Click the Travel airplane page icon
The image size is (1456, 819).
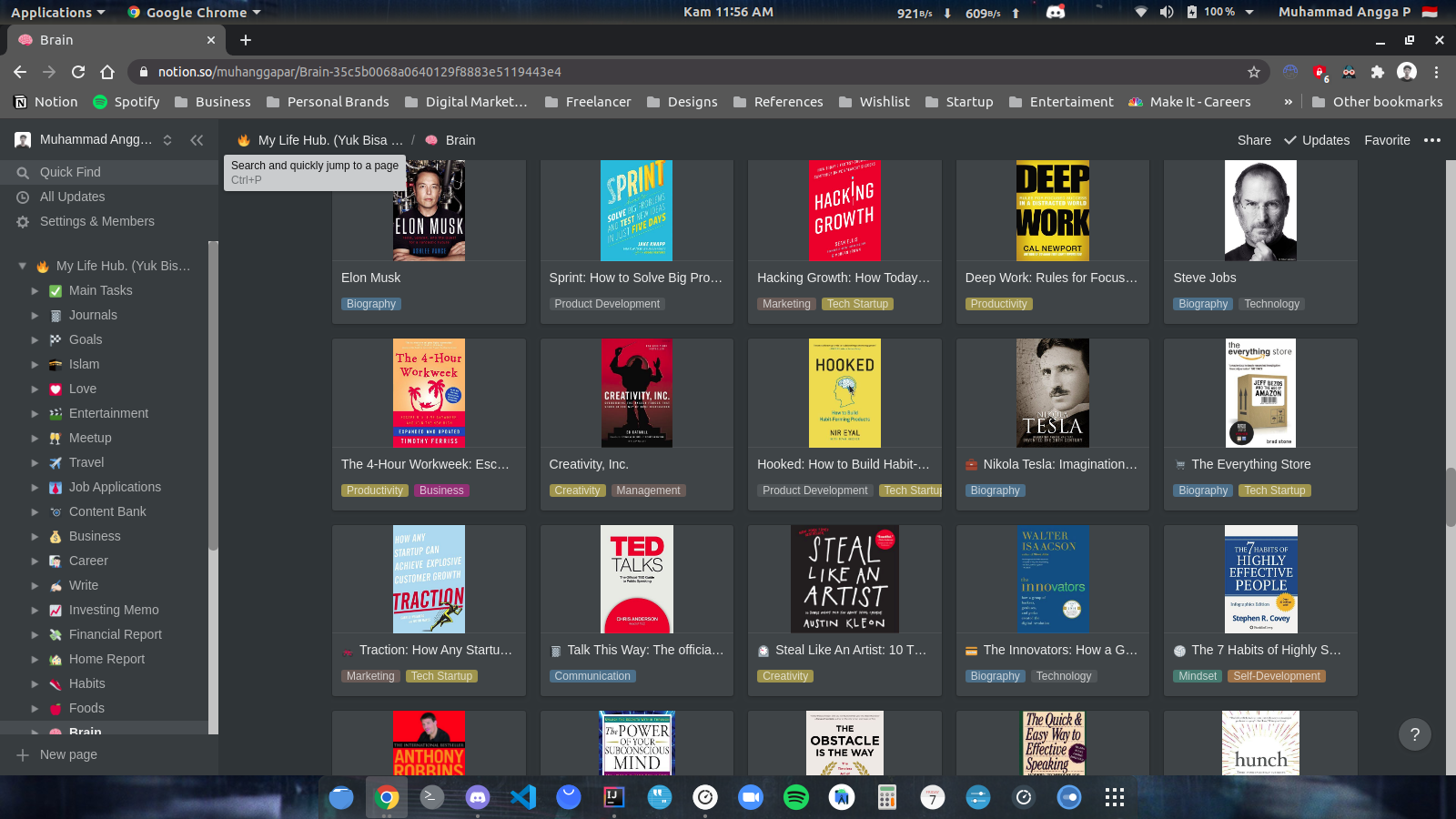[56, 462]
